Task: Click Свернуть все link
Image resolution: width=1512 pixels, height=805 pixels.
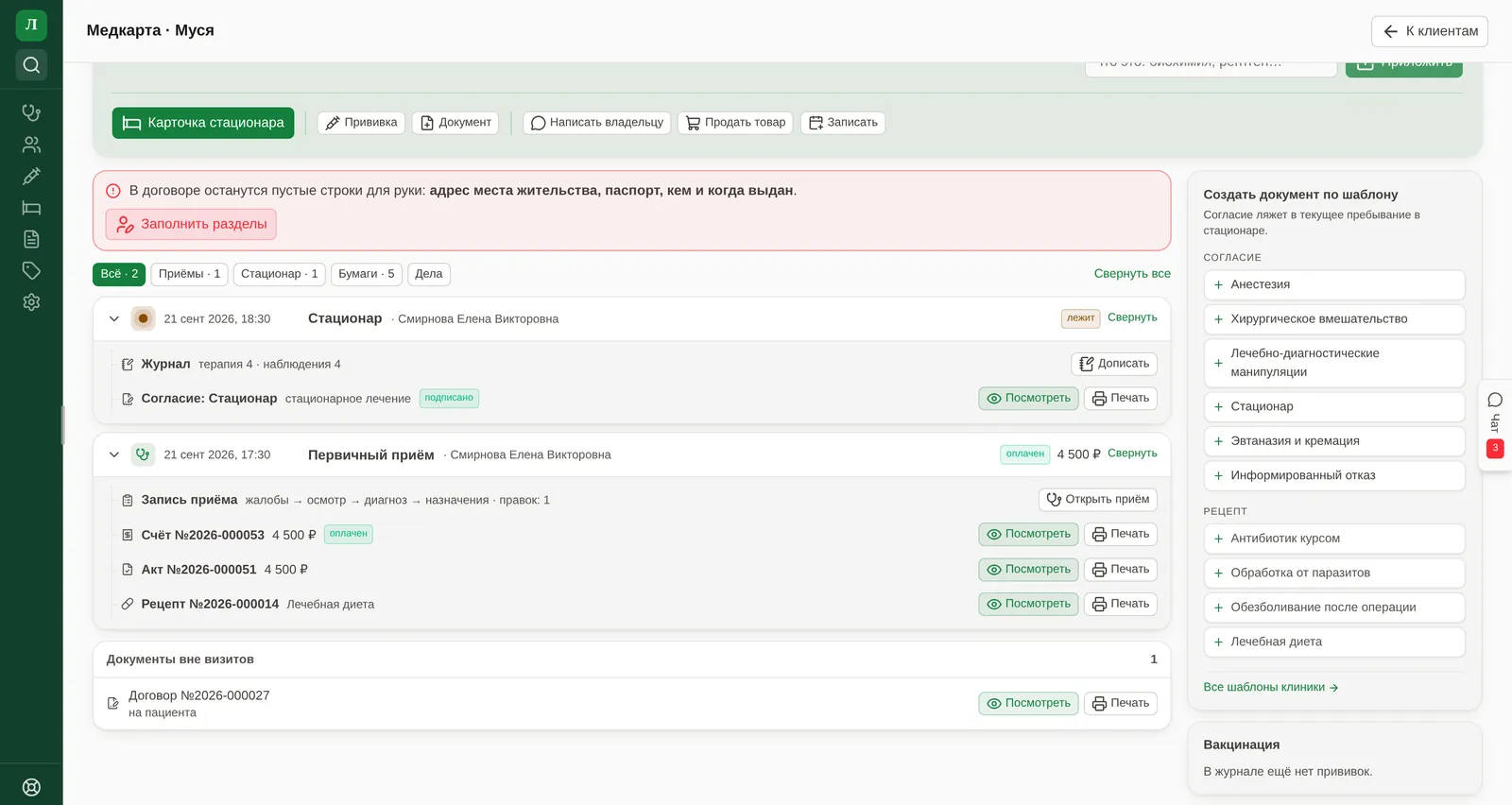Action: pos(1132,274)
